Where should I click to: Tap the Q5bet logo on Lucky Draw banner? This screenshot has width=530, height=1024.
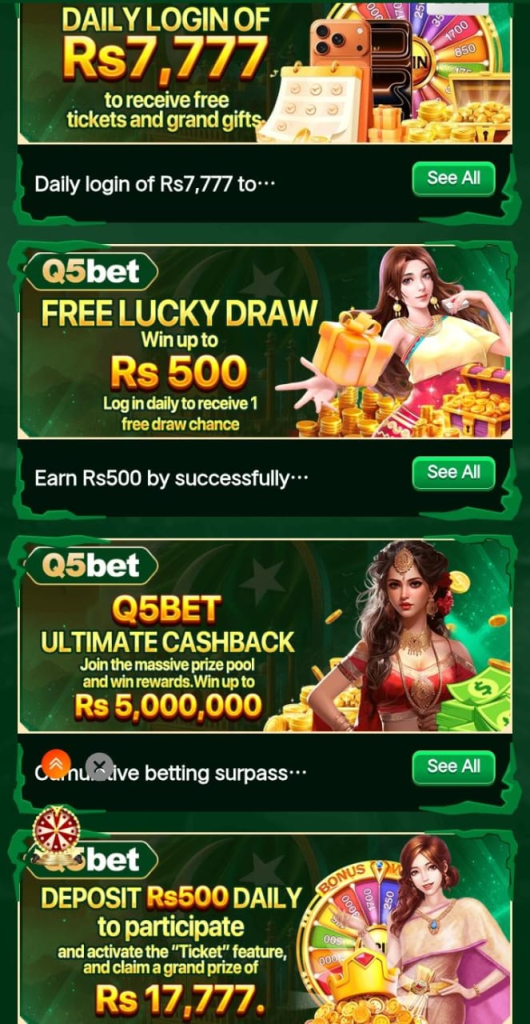[x=91, y=272]
